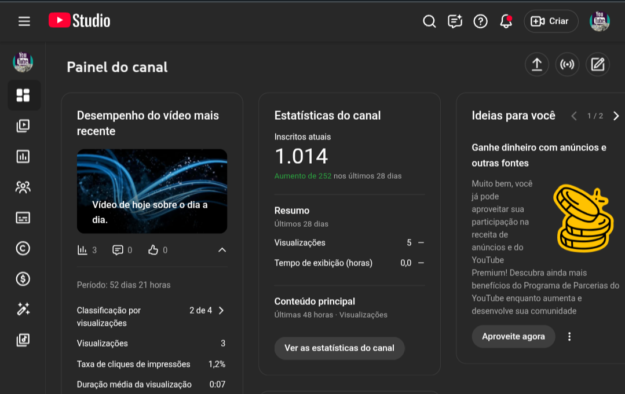Screen dimensions: 625x394
Task: Click 'Conteúdo principal' heading
Action: tap(314, 301)
